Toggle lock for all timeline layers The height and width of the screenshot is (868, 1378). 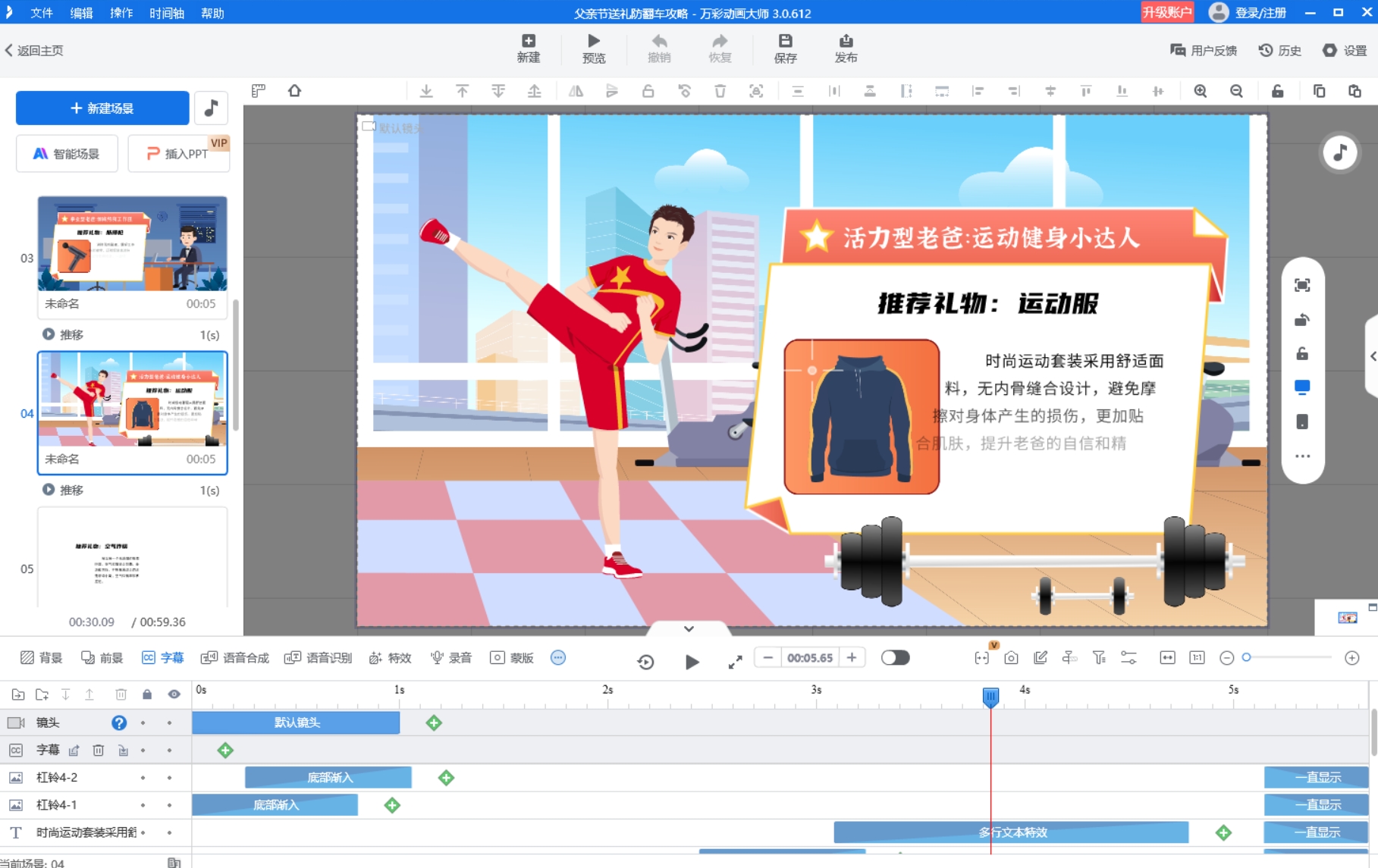click(147, 694)
